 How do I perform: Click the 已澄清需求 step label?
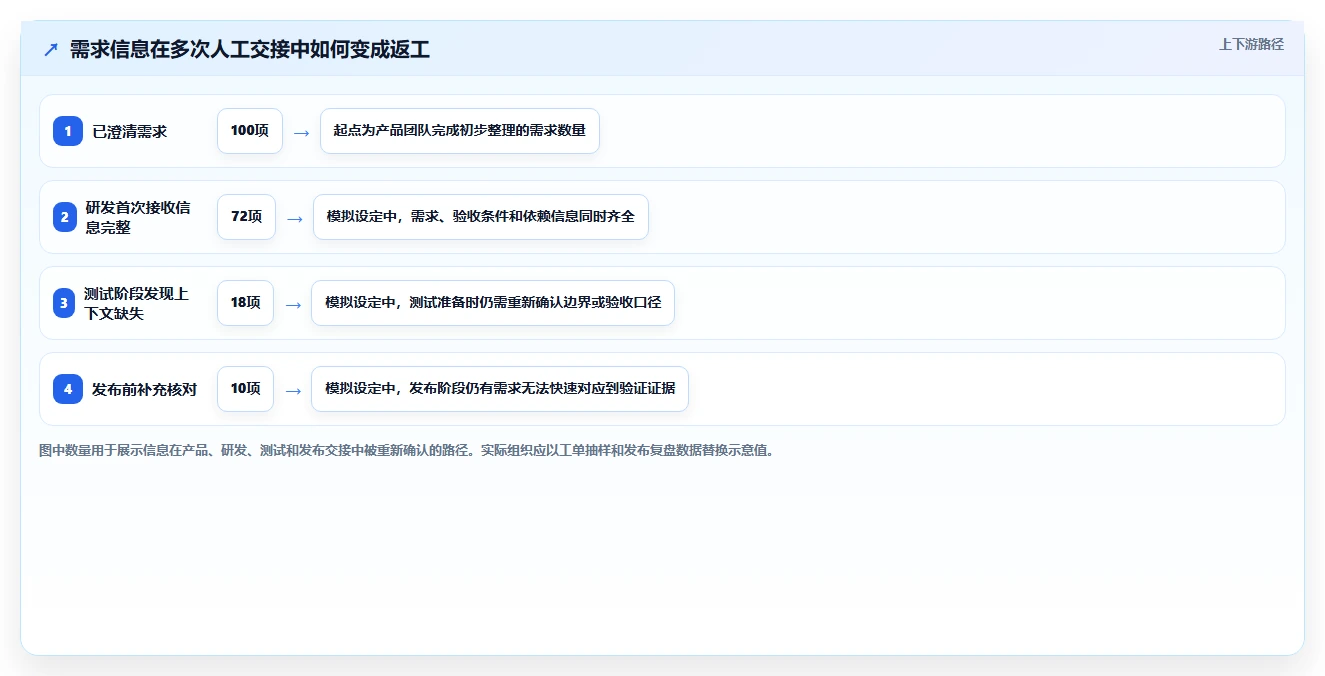(x=130, y=131)
